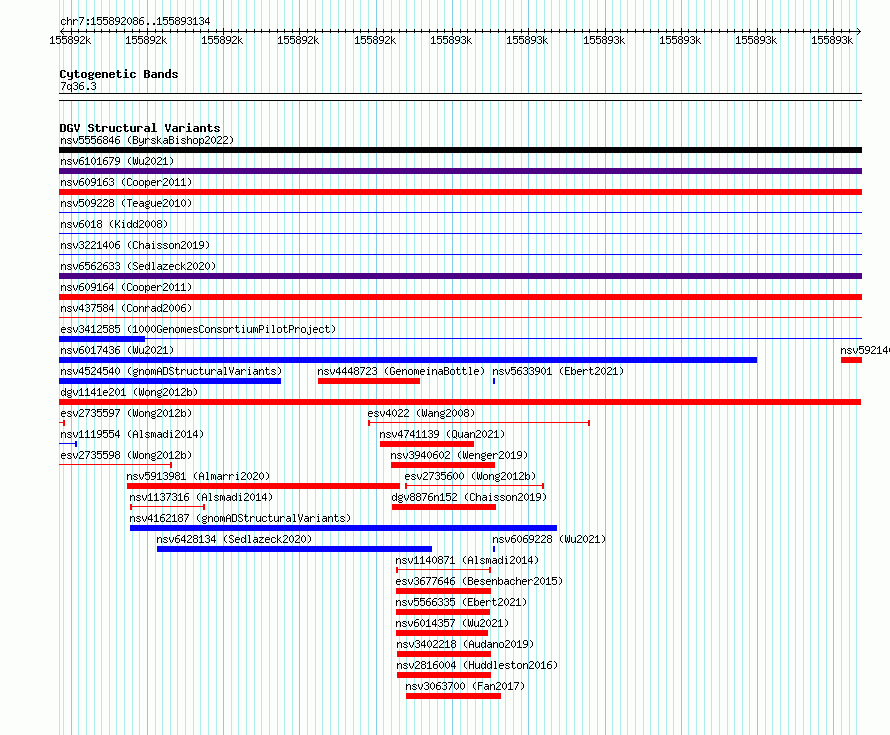Open nsv1119554 (Alsmadi2014) variant
The width and height of the screenshot is (890, 735).
coord(132,434)
